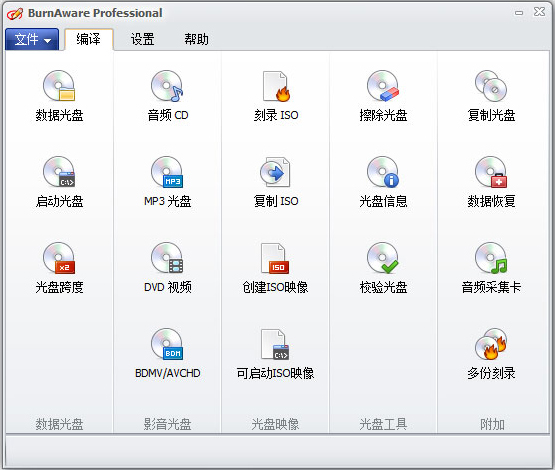Click the 数据光盘 category label at bottom
This screenshot has width=555, height=470.
click(59, 424)
